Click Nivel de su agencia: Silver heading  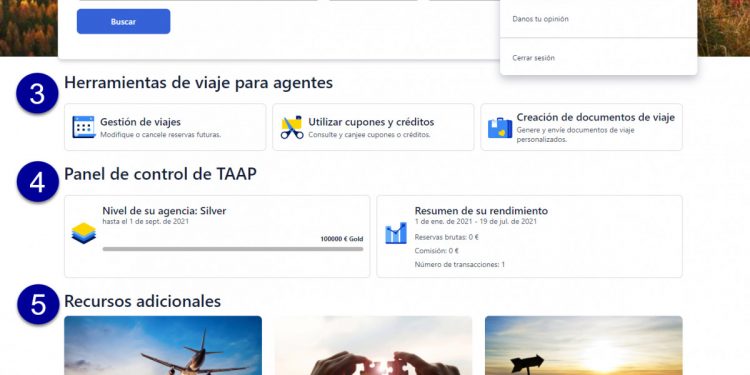click(164, 210)
